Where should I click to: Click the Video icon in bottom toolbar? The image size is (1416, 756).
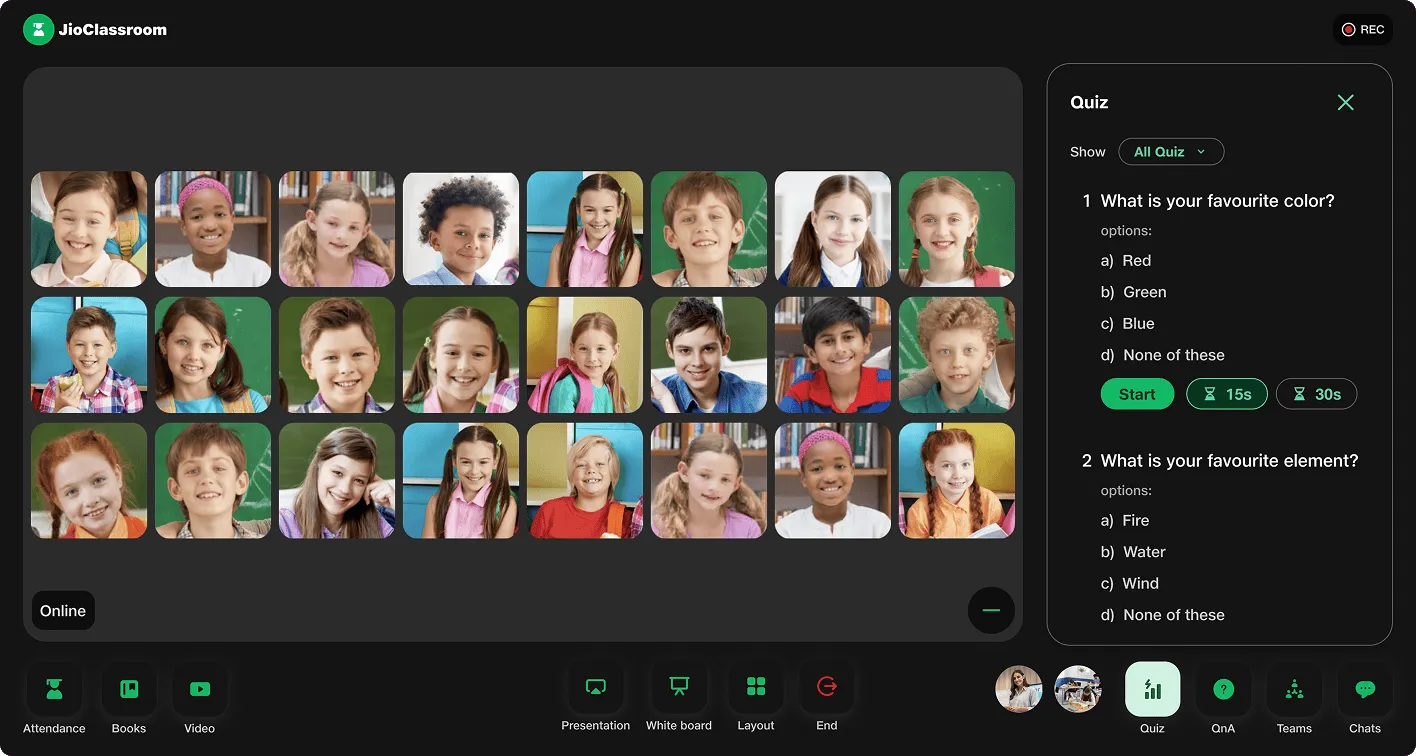(x=200, y=690)
